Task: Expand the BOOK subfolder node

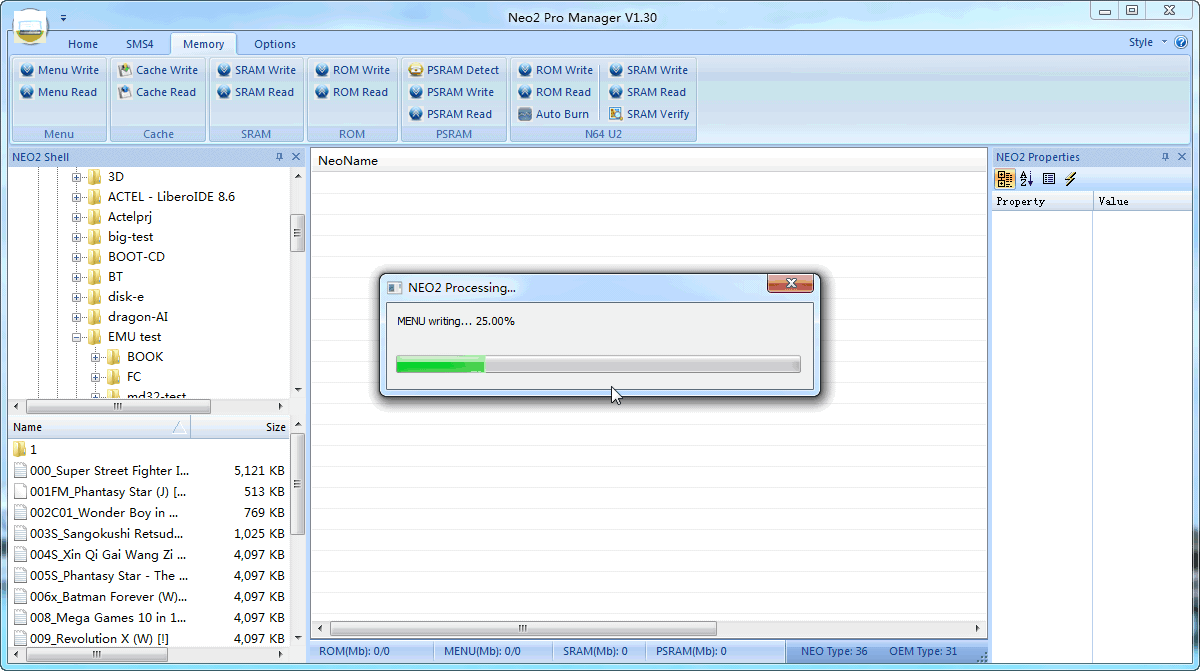Action: (96, 357)
